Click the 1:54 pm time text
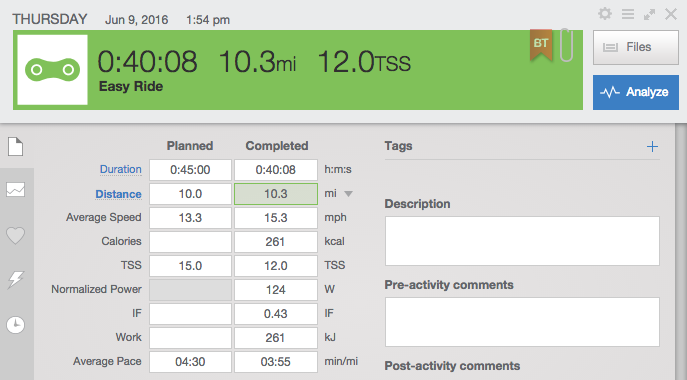The image size is (687, 380). click(208, 20)
